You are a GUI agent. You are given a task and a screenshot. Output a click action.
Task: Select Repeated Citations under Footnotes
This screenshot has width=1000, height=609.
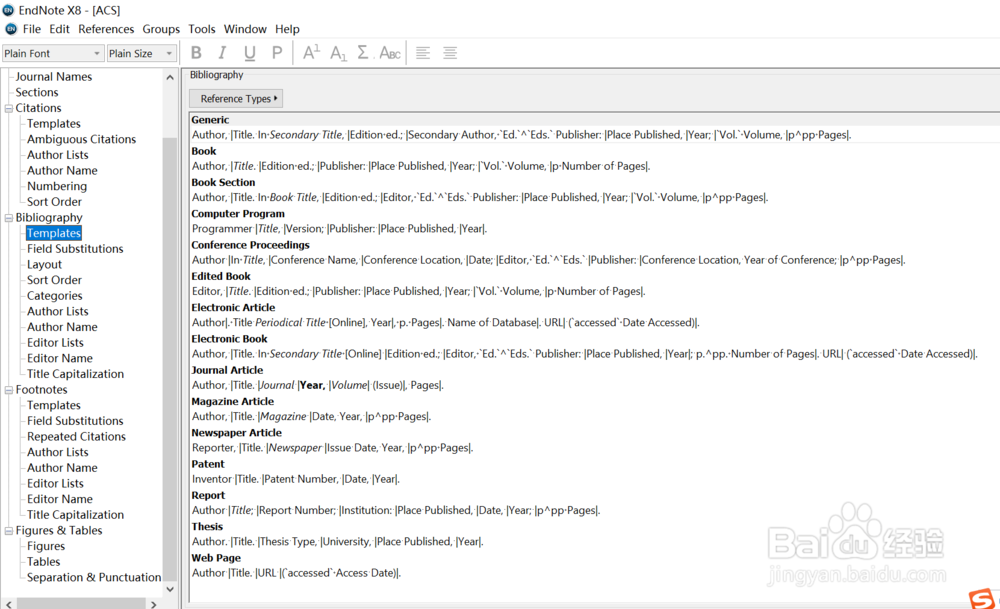click(x=76, y=437)
